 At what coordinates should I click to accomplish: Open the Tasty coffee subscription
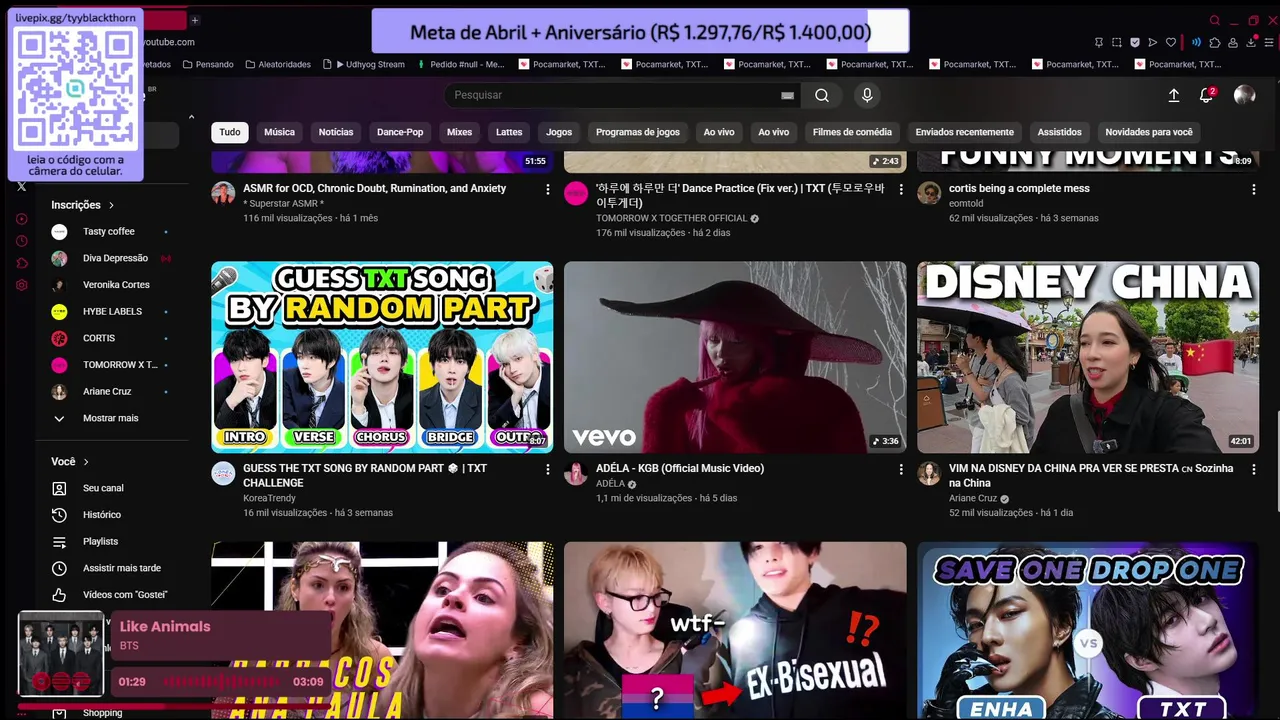(x=110, y=231)
